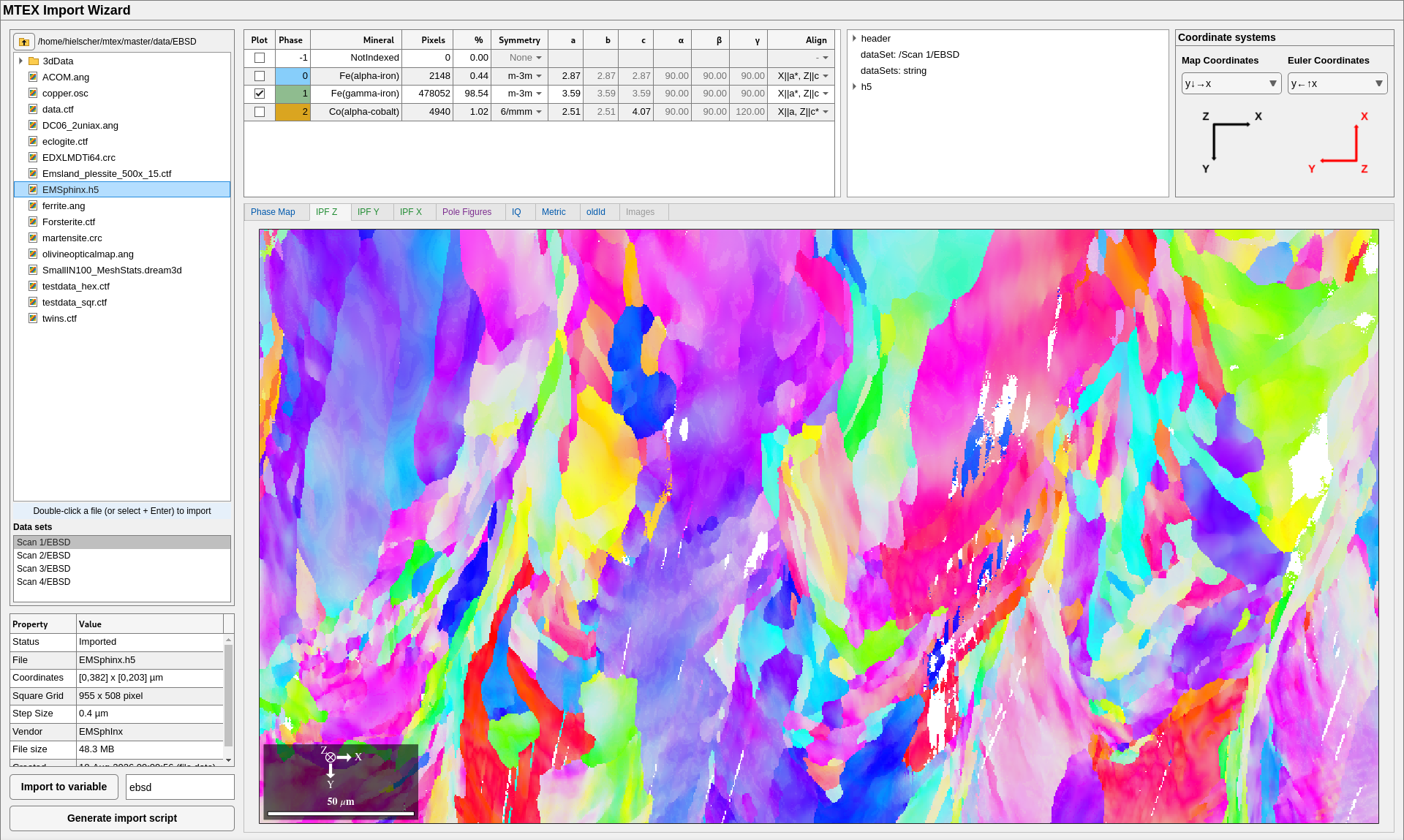This screenshot has height=840, width=1404.
Task: Click the martensite.crc file icon
Action: pyautogui.click(x=33, y=238)
